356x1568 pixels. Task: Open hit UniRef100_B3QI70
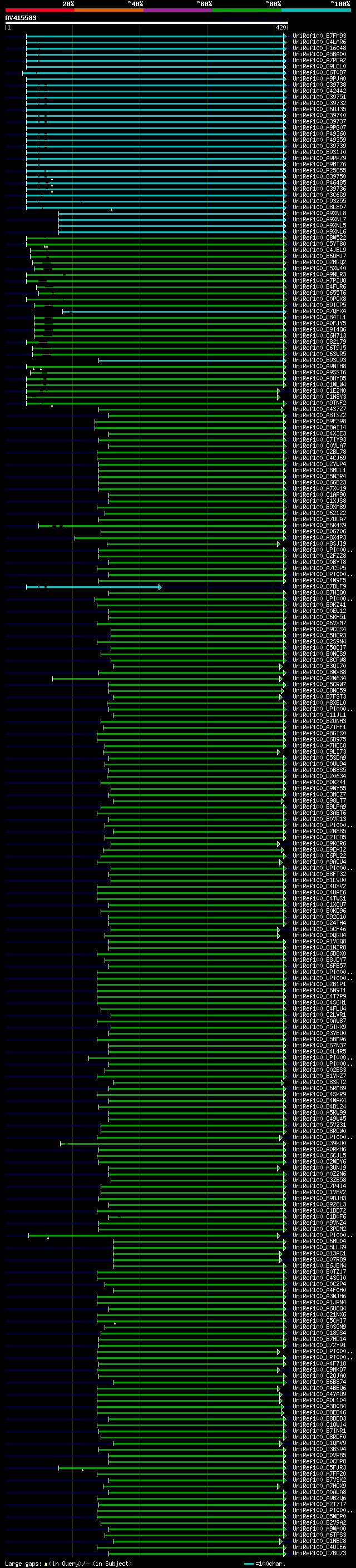pyautogui.click(x=319, y=666)
